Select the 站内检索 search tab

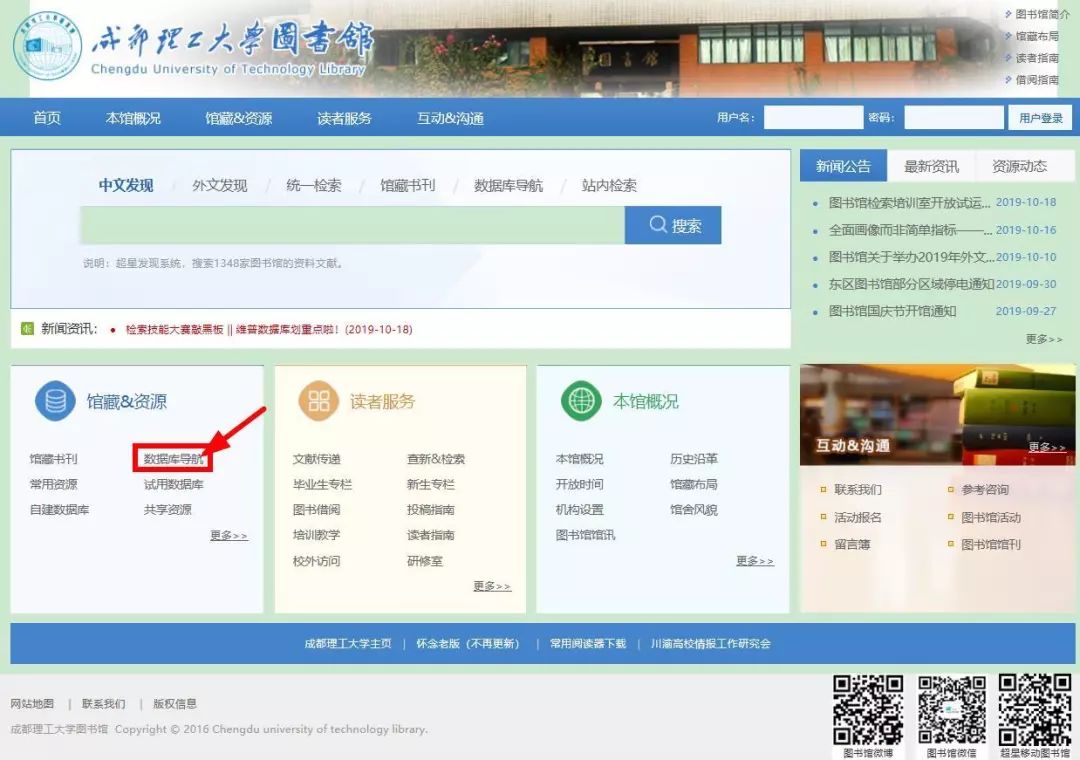point(609,185)
